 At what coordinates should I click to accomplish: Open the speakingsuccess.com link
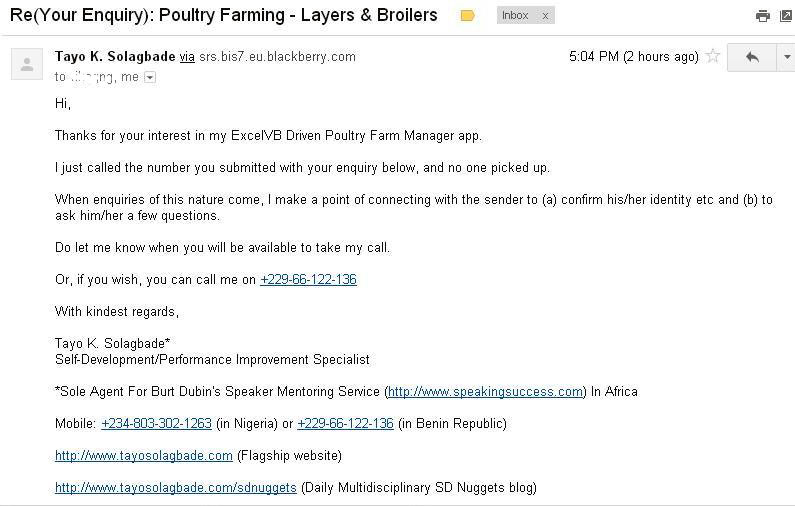pos(485,391)
